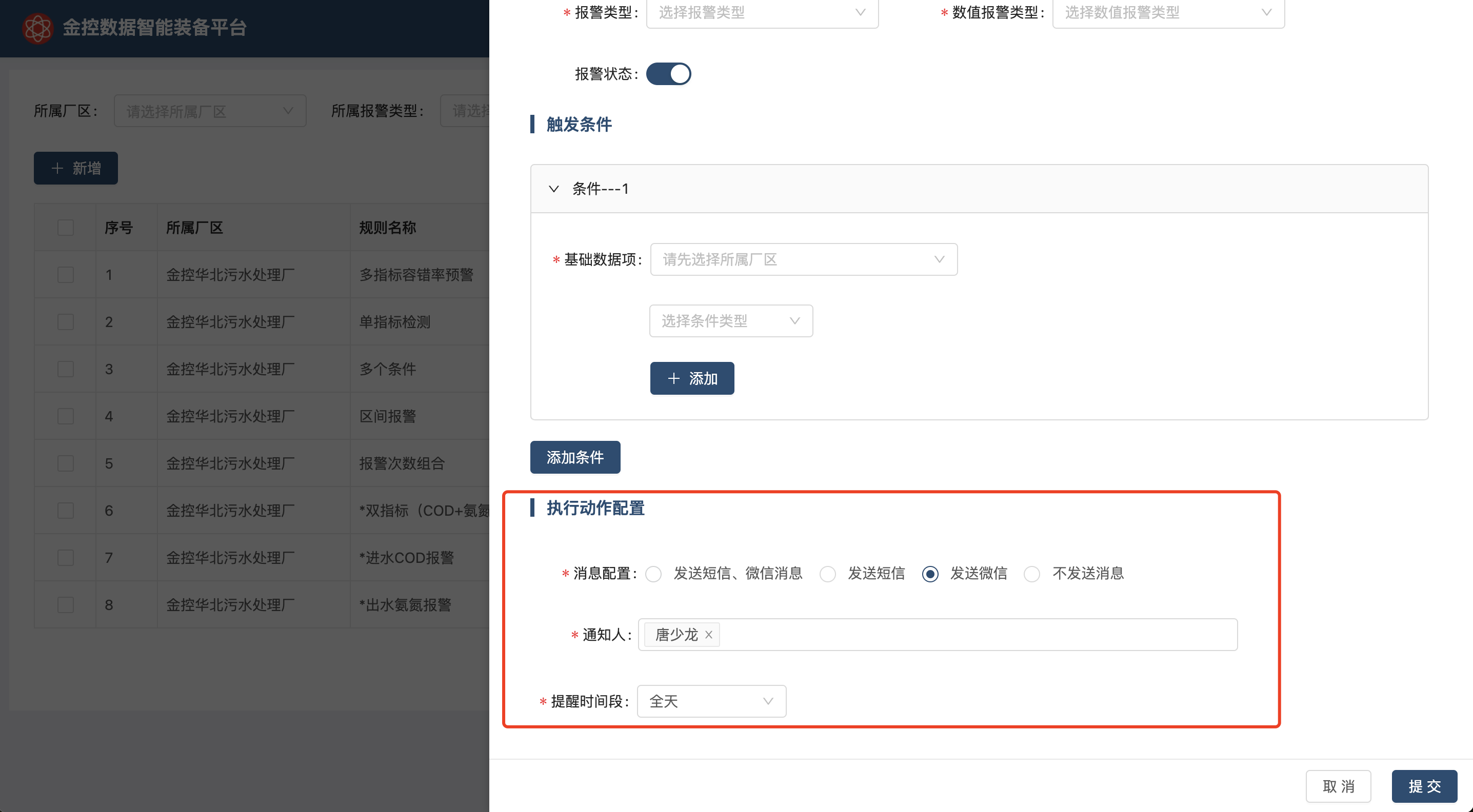Select the 发送短信 radio option

point(827,574)
